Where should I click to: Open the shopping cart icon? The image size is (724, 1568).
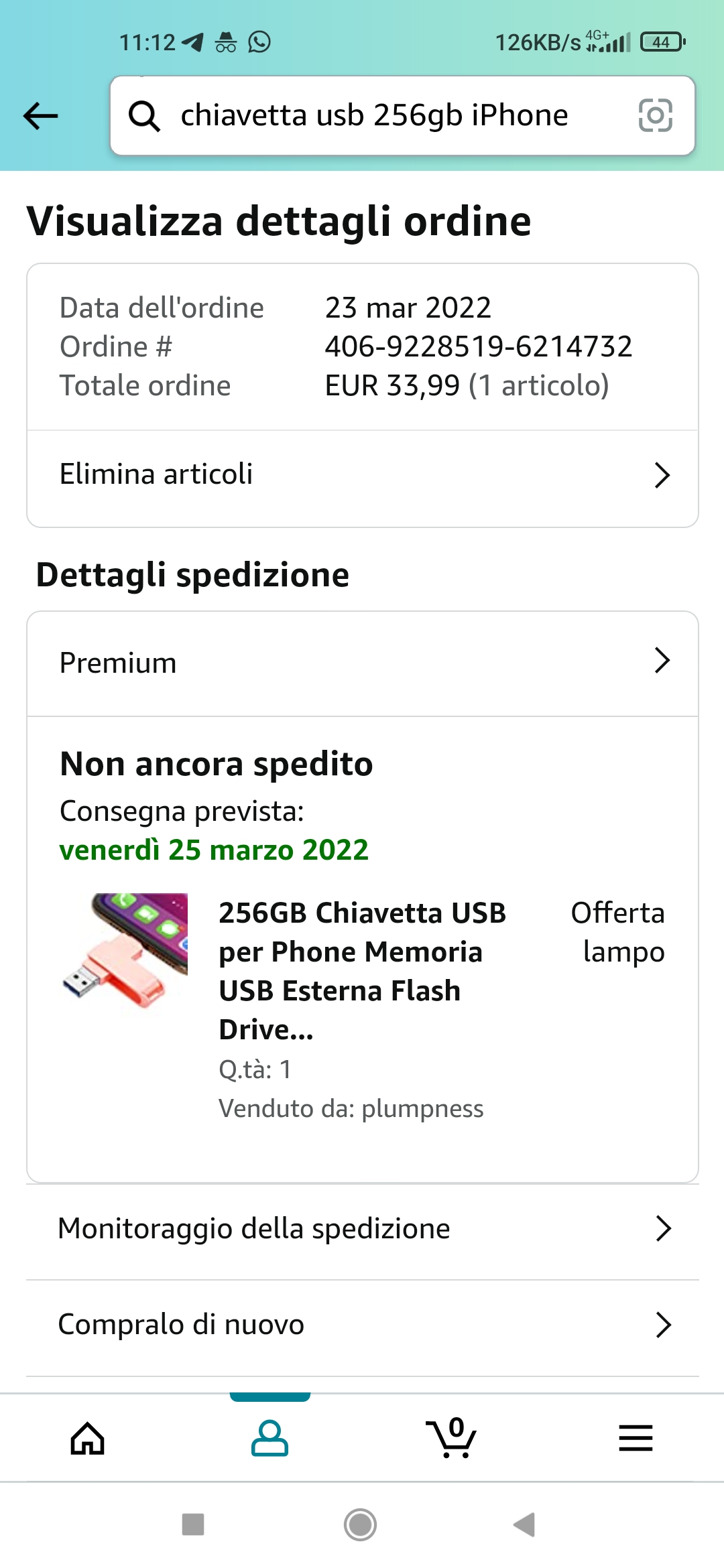coord(451,1437)
